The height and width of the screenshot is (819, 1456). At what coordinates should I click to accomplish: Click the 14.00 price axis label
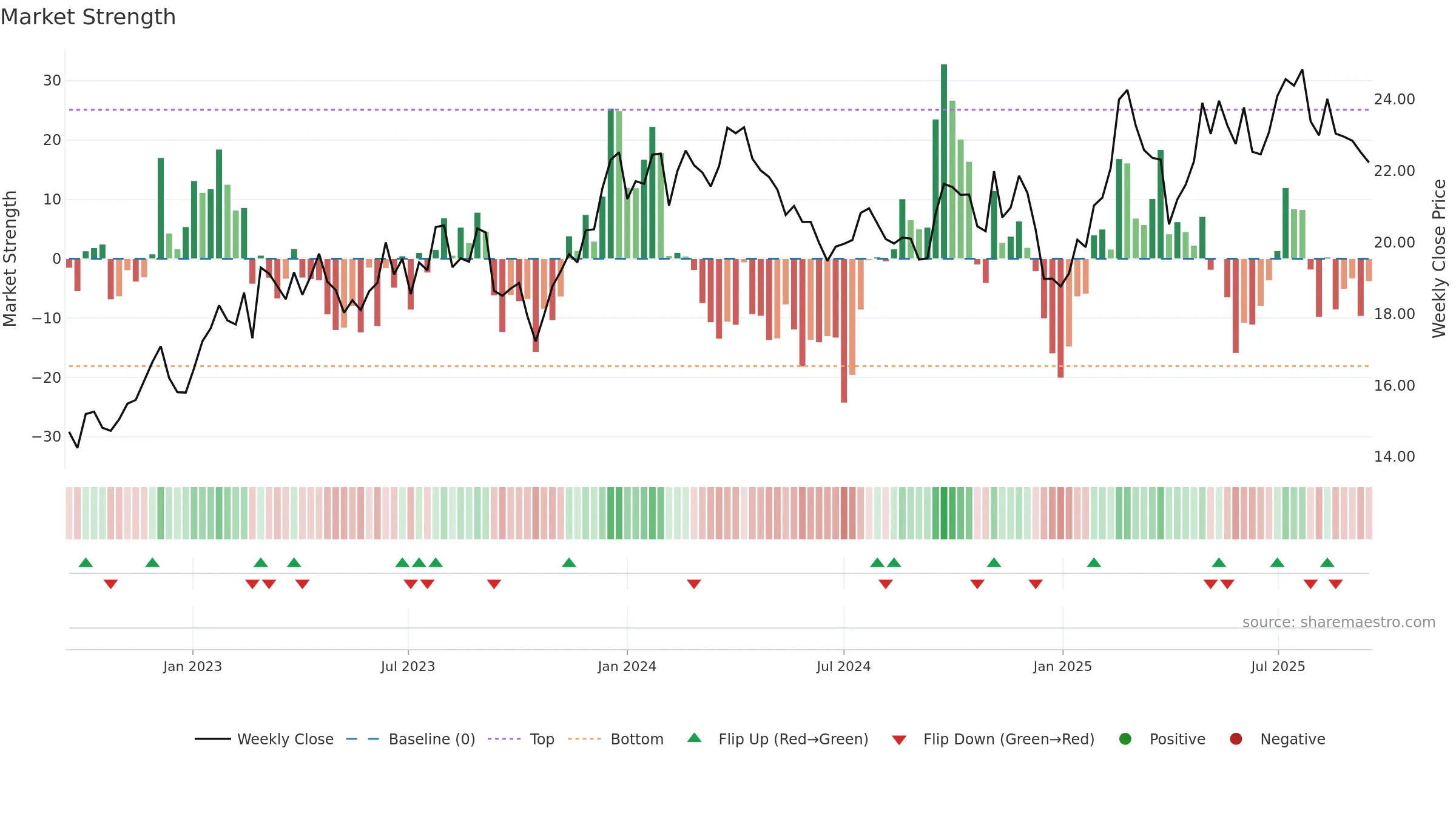(1394, 457)
